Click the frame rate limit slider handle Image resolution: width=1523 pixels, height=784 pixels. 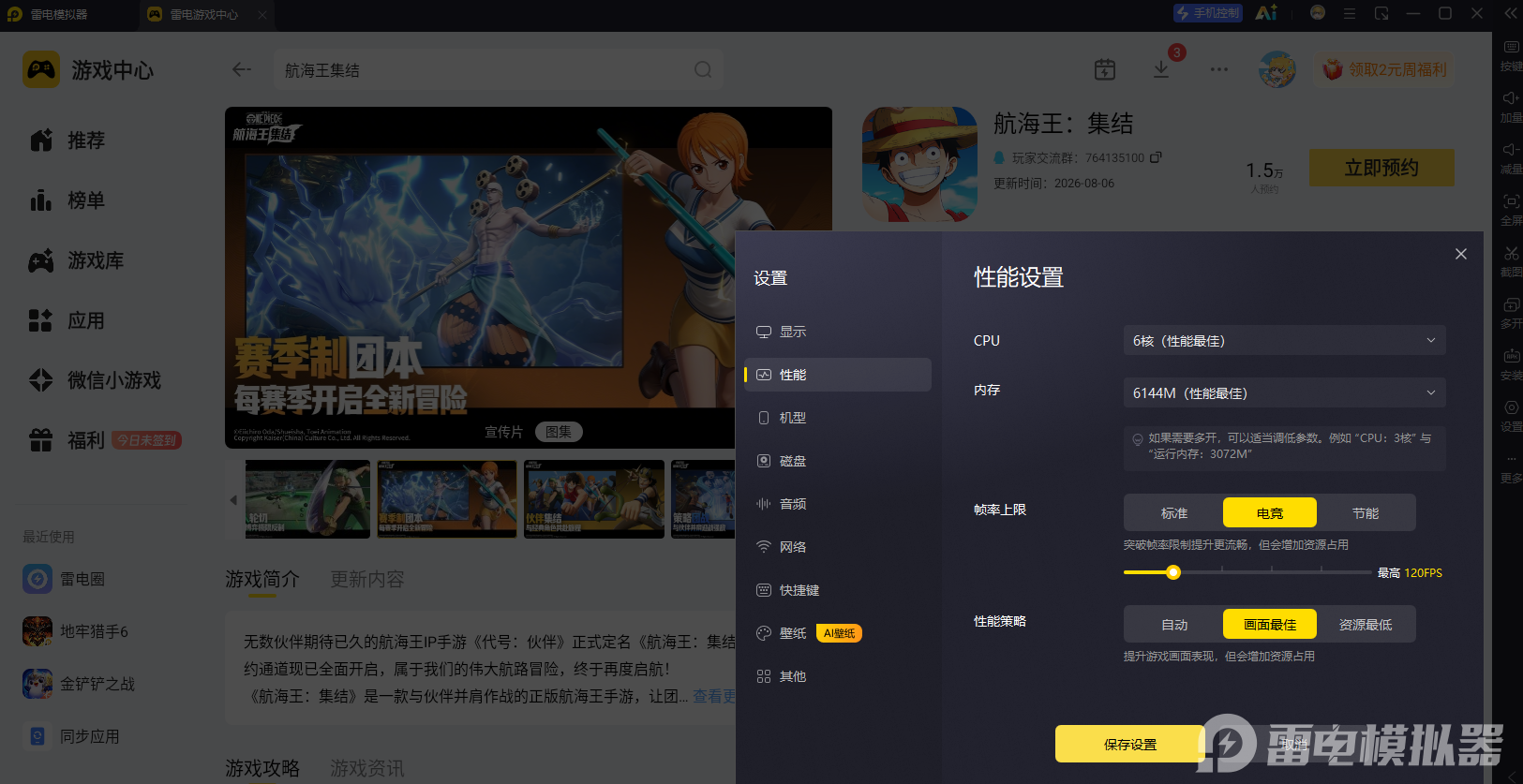pos(1173,572)
